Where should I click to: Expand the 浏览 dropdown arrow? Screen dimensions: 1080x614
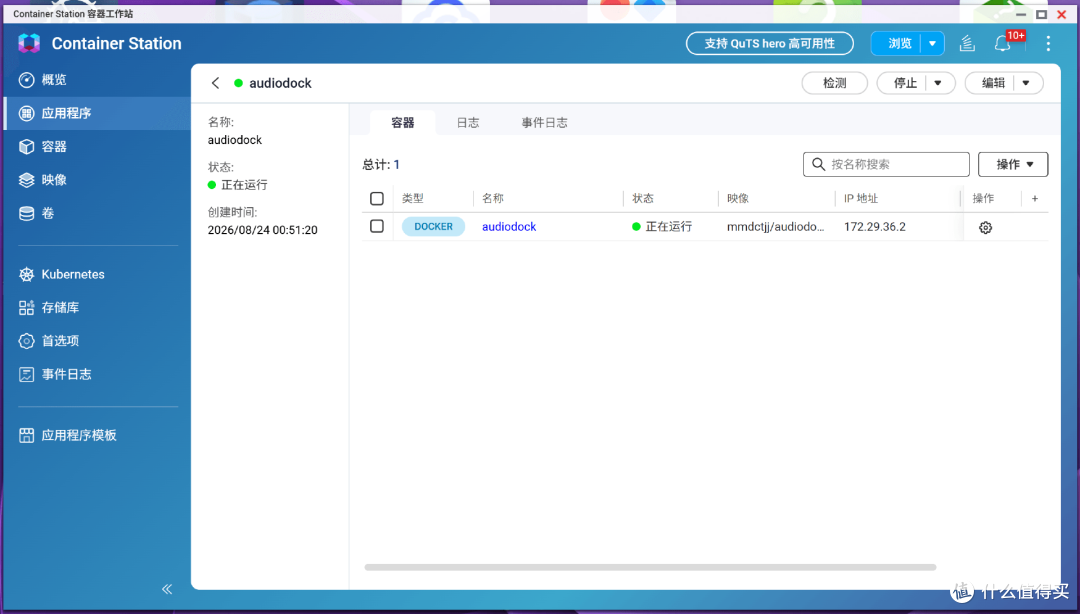933,43
